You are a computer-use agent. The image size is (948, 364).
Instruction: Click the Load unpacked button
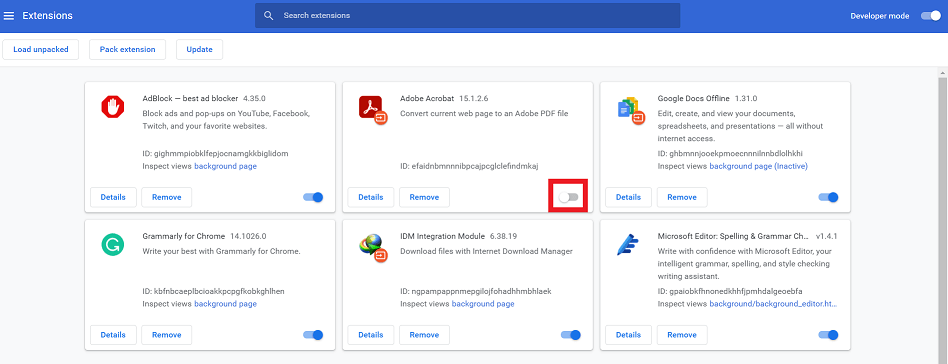[41, 50]
